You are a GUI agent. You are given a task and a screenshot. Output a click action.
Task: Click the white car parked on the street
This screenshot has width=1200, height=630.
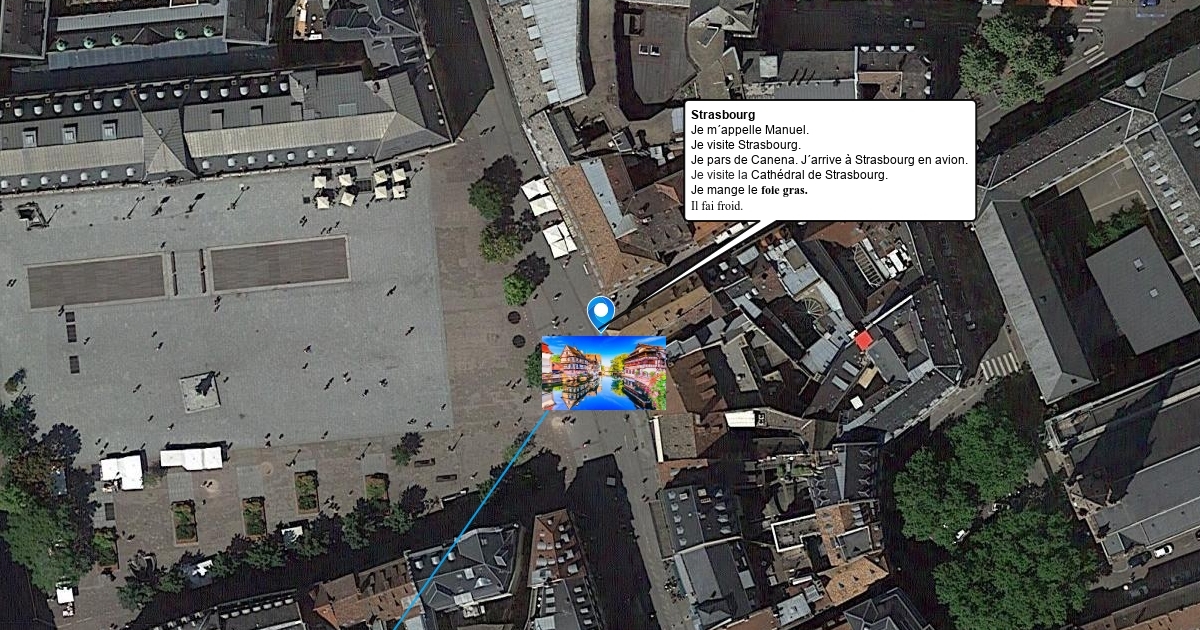pos(1161,551)
